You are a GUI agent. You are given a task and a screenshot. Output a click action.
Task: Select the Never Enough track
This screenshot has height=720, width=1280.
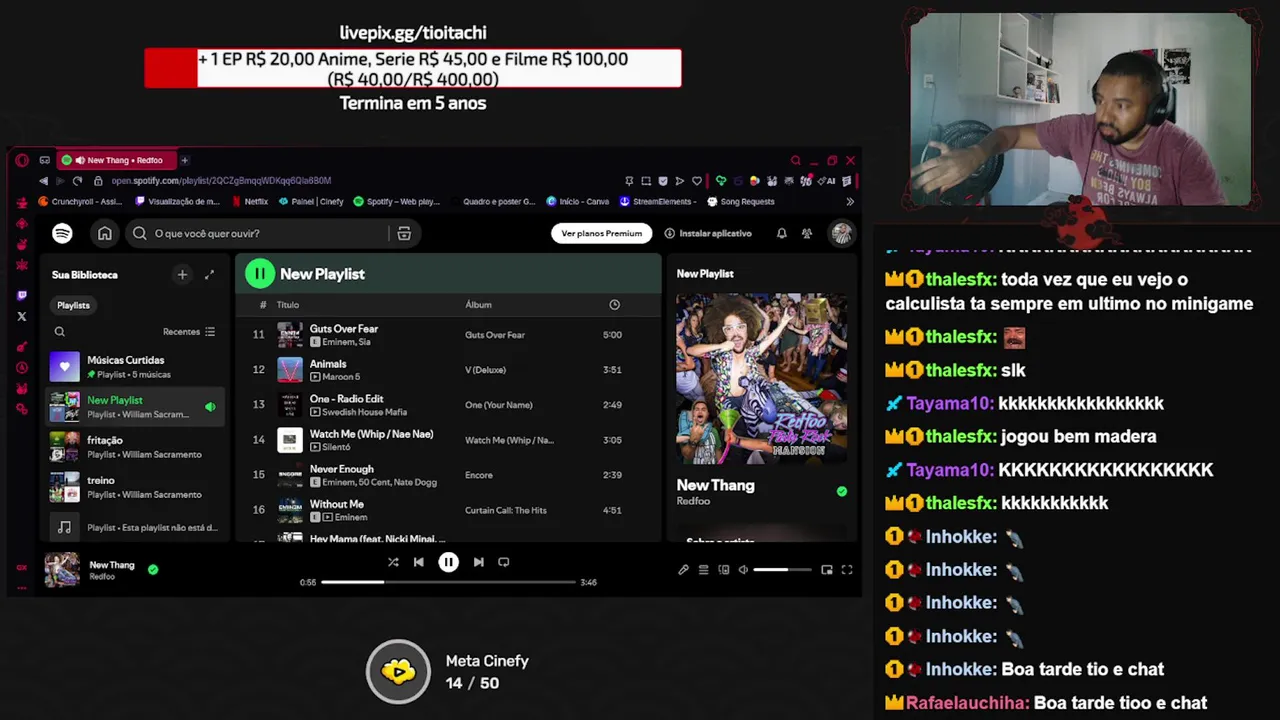[x=448, y=475]
